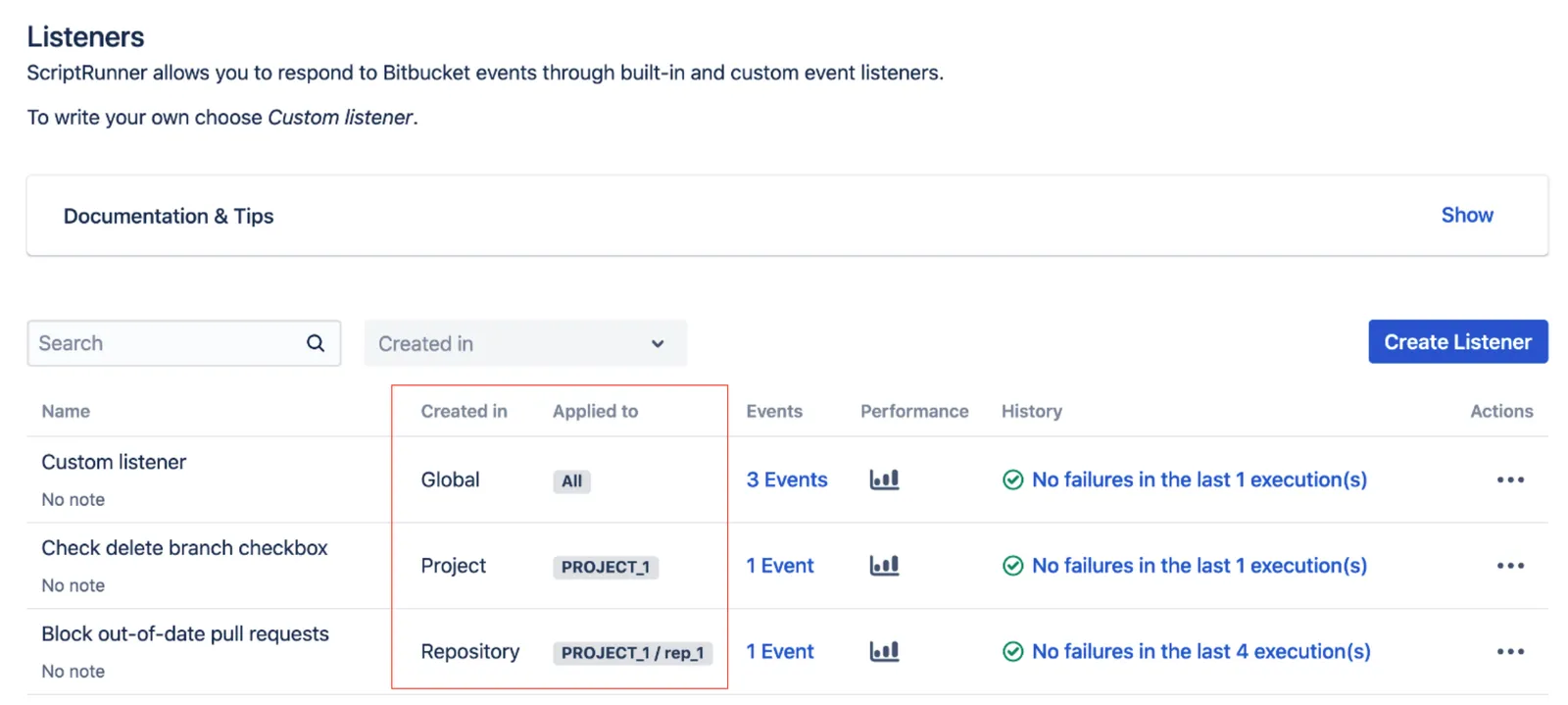Image resolution: width=1568 pixels, height=705 pixels.
Task: Click the Name column header
Action: coord(66,412)
